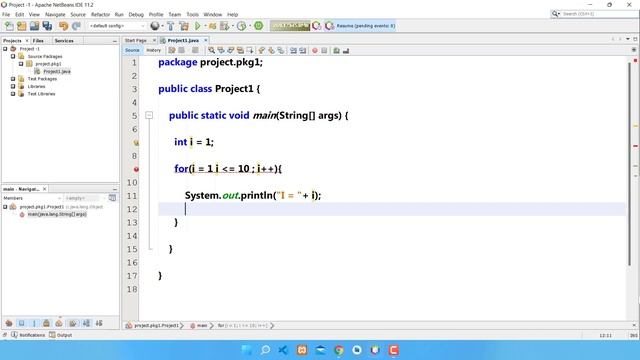This screenshot has width=640, height=360.
Task: Toggle the Show Static Members navigator filter
Action: point(34,323)
